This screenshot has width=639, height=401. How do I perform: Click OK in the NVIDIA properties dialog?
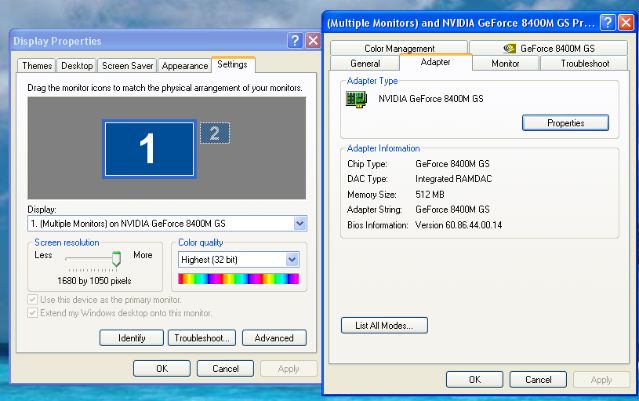coord(474,379)
